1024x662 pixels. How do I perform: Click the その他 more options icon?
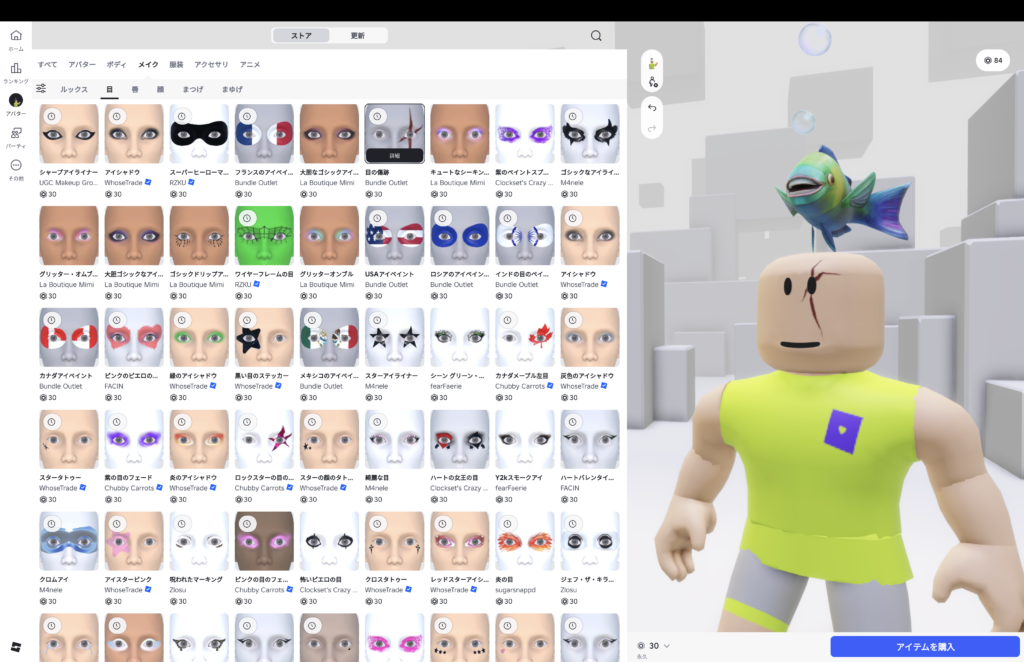click(16, 165)
